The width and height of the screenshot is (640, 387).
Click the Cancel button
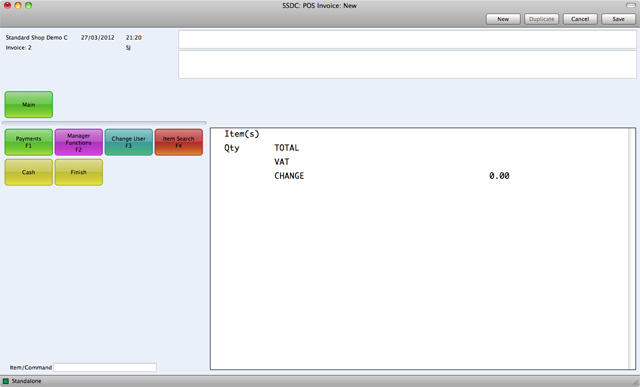(x=580, y=19)
